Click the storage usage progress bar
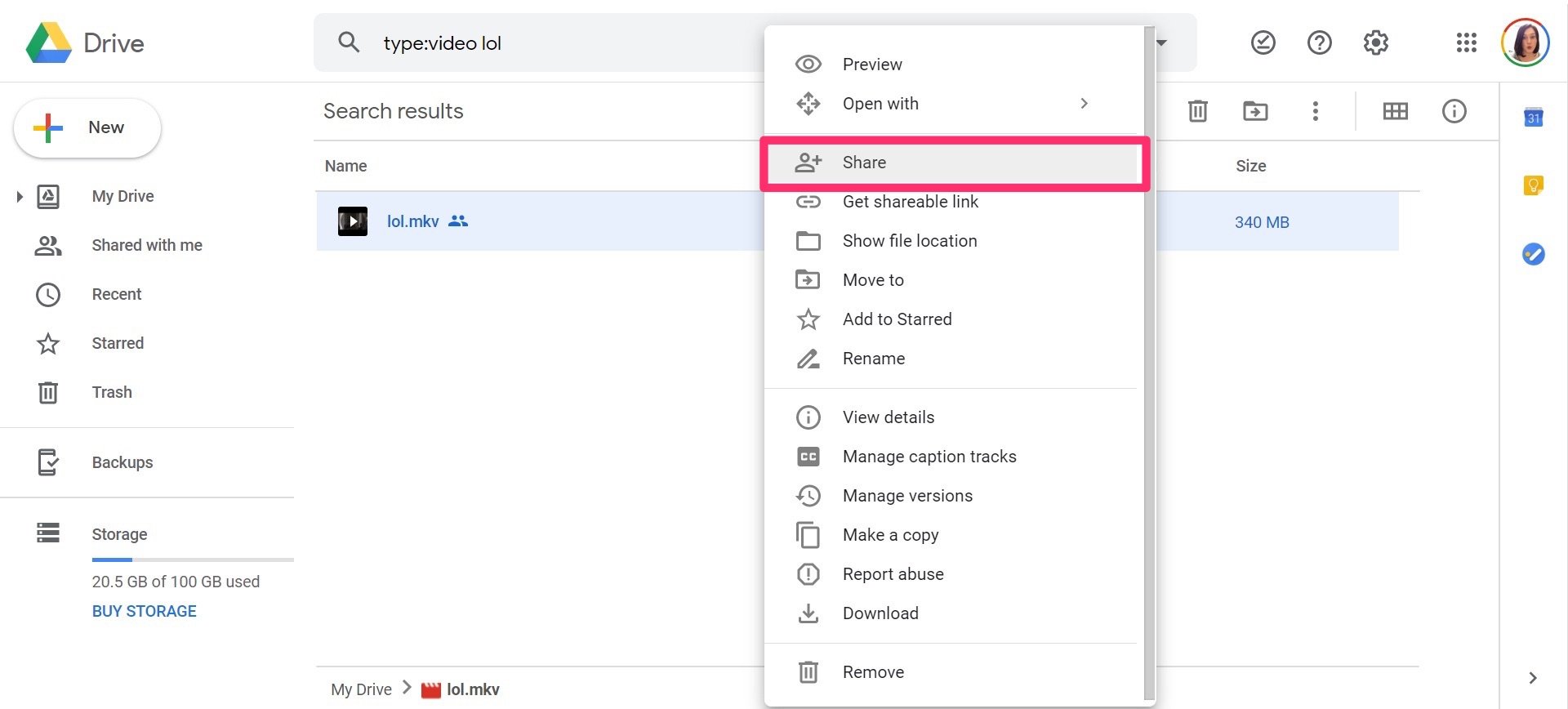Viewport: 1568px width, 709px height. point(192,560)
